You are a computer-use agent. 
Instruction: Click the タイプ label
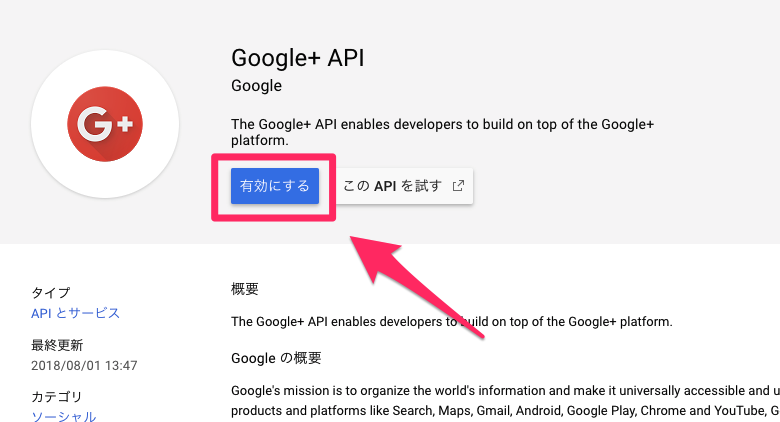point(51,293)
